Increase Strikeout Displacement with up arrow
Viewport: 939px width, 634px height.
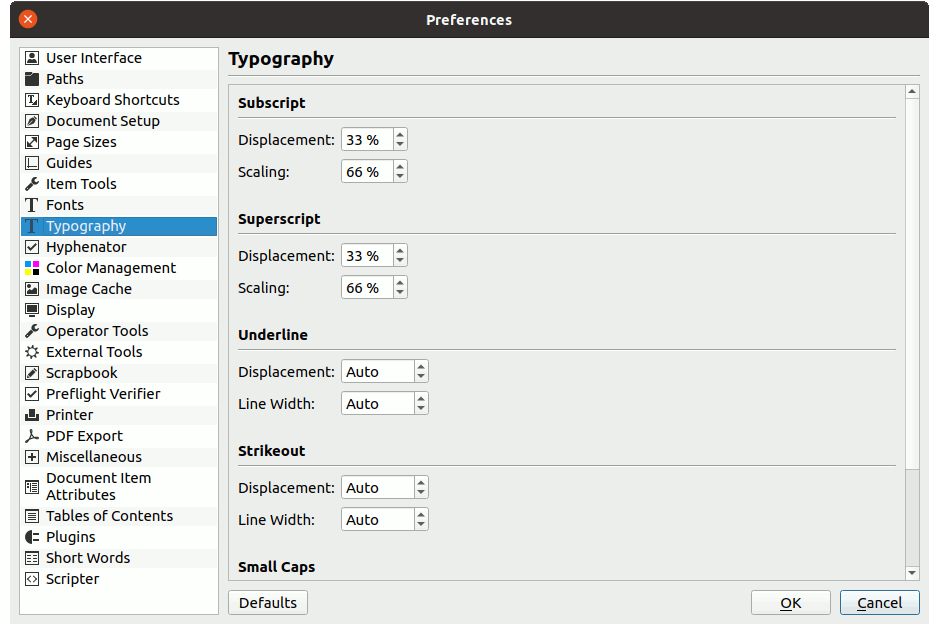pyautogui.click(x=421, y=483)
